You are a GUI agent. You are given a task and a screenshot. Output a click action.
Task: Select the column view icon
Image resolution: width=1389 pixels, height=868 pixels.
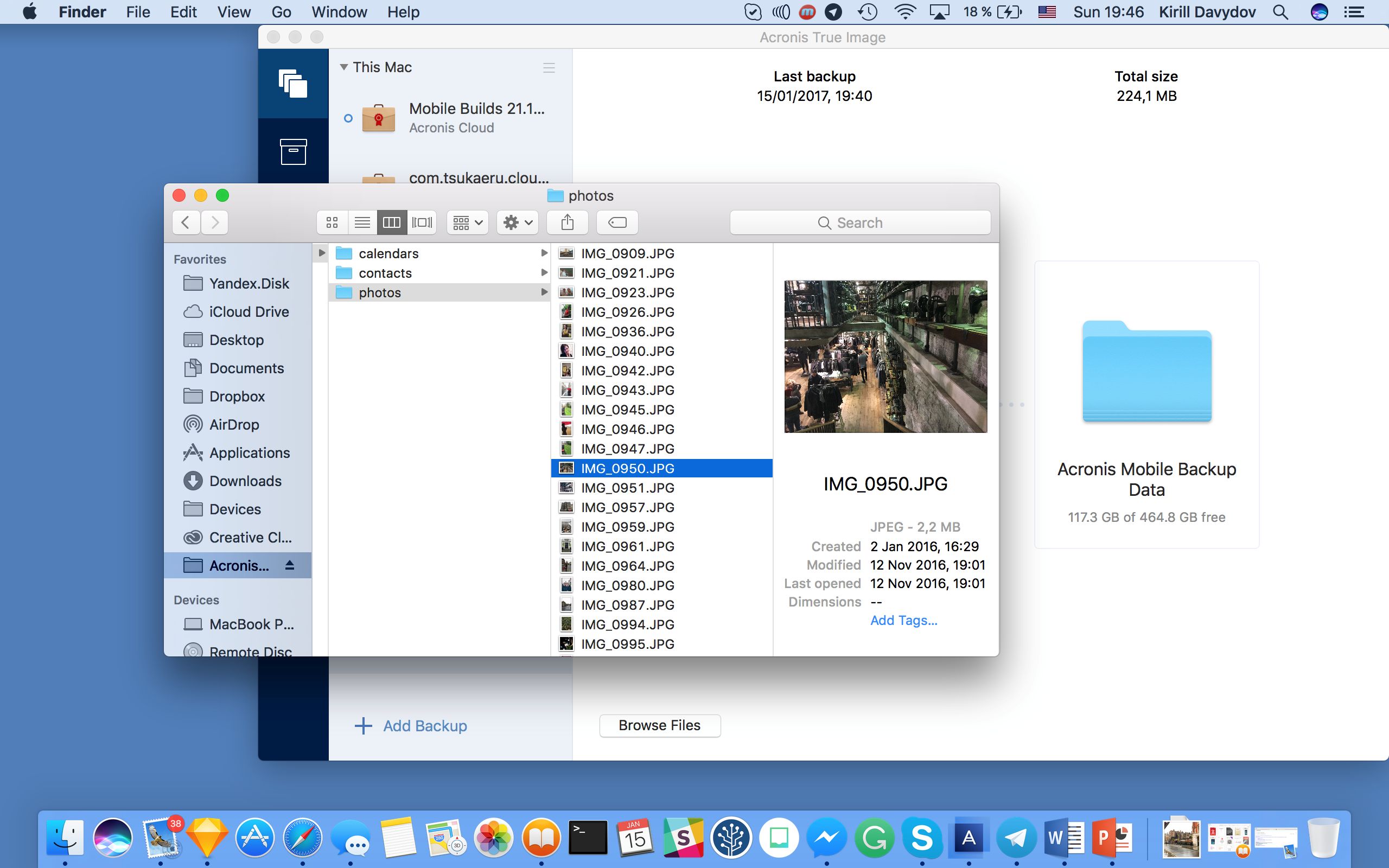pos(392,223)
